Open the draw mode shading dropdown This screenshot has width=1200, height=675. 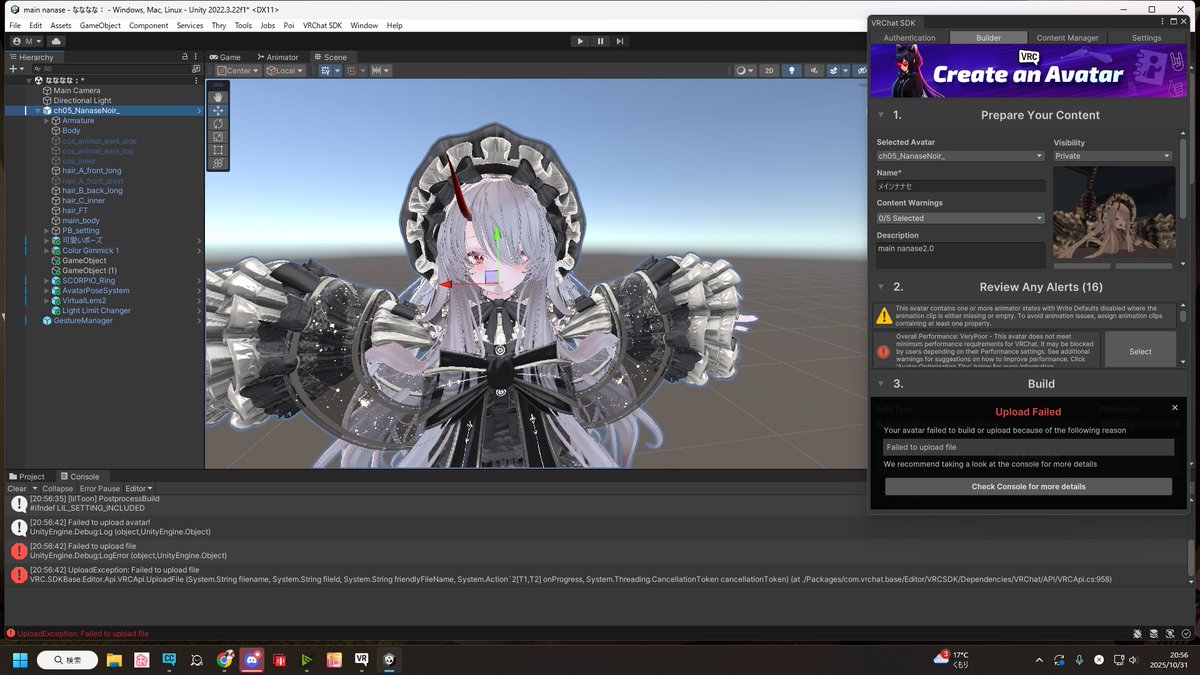[x=745, y=71]
